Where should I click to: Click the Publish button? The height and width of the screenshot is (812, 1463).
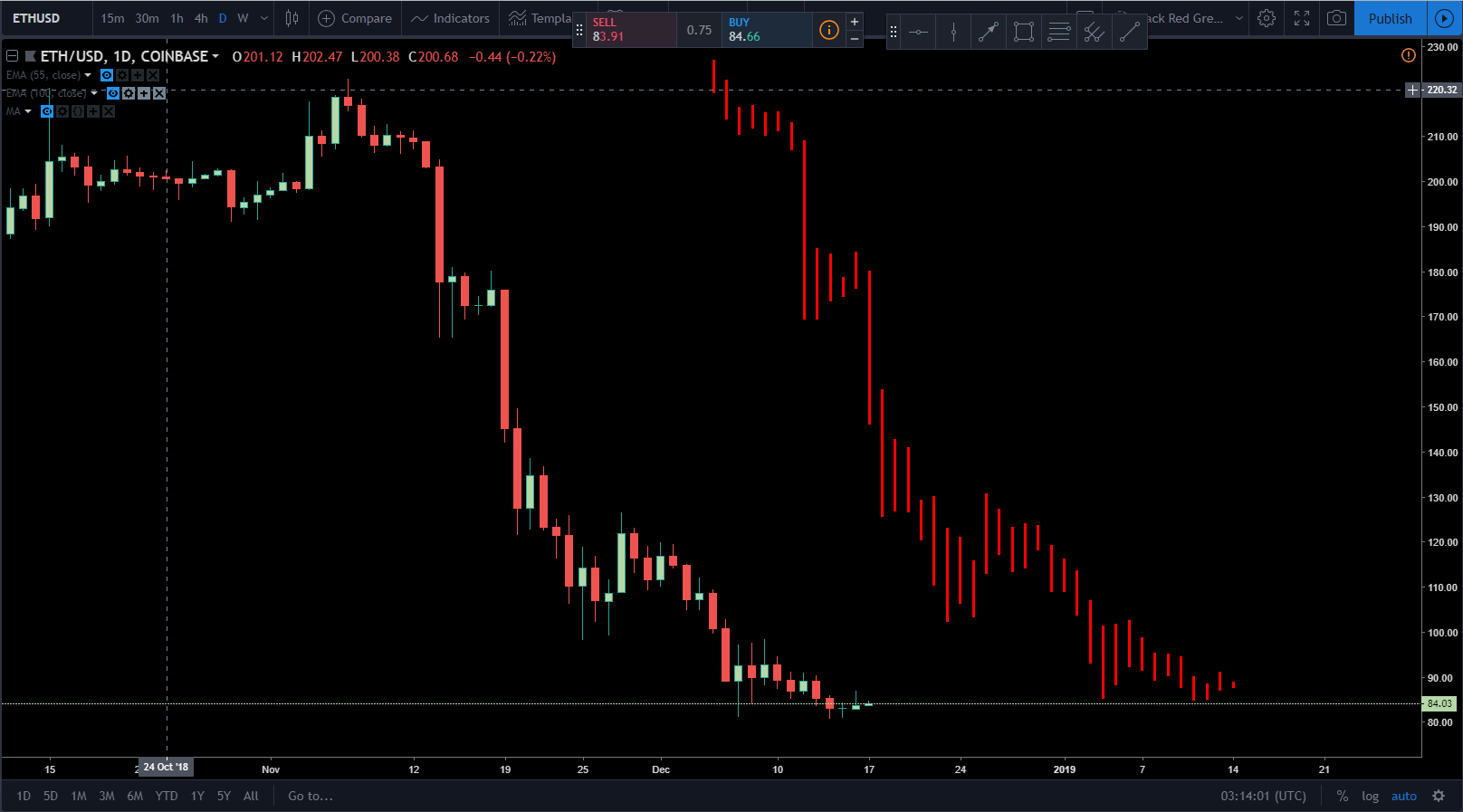(x=1390, y=18)
